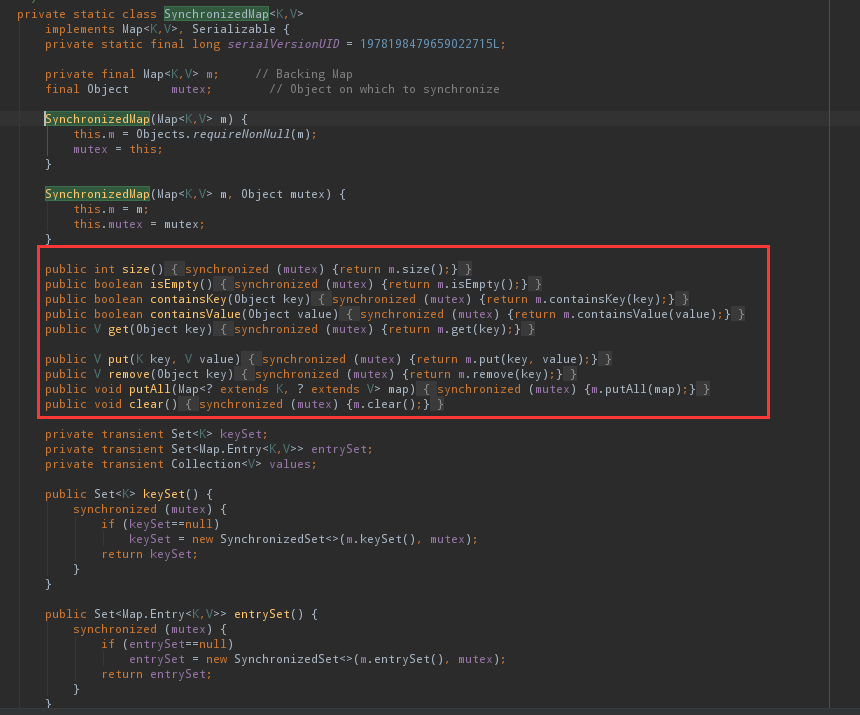Click 'return keySet;' statement
The height and width of the screenshot is (715, 860).
(x=150, y=554)
